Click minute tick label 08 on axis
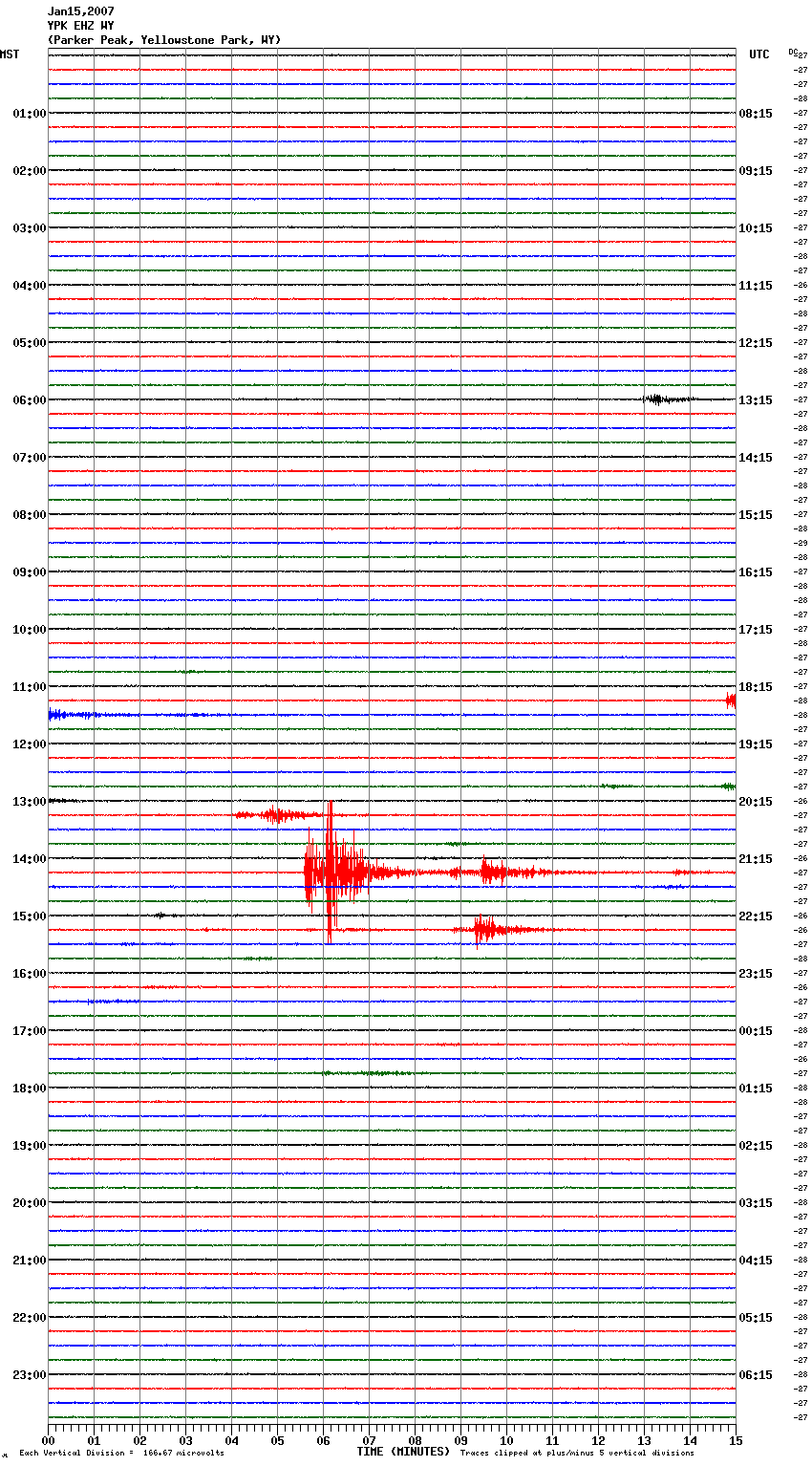 pos(415,1440)
